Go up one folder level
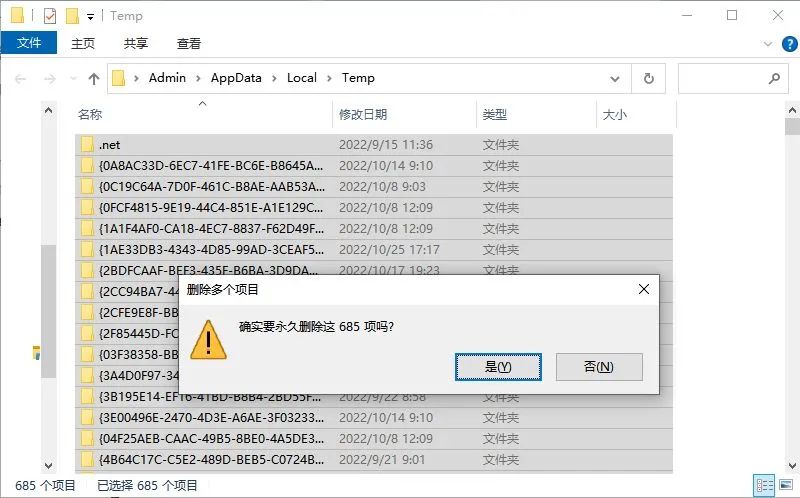Image resolution: width=800 pixels, height=498 pixels. pyautogui.click(x=93, y=79)
